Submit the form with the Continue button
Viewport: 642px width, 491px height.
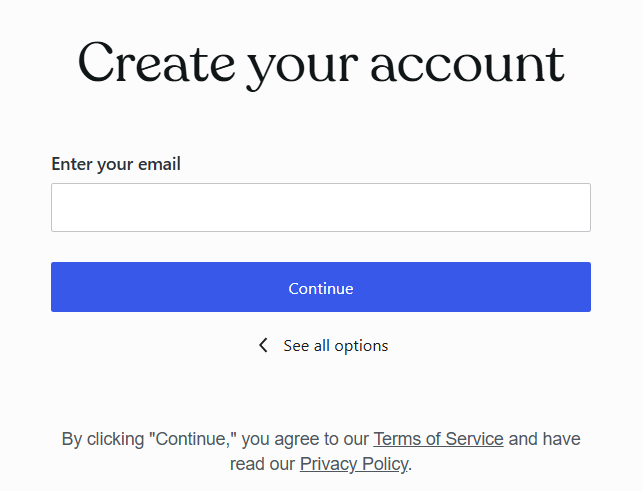(x=321, y=287)
